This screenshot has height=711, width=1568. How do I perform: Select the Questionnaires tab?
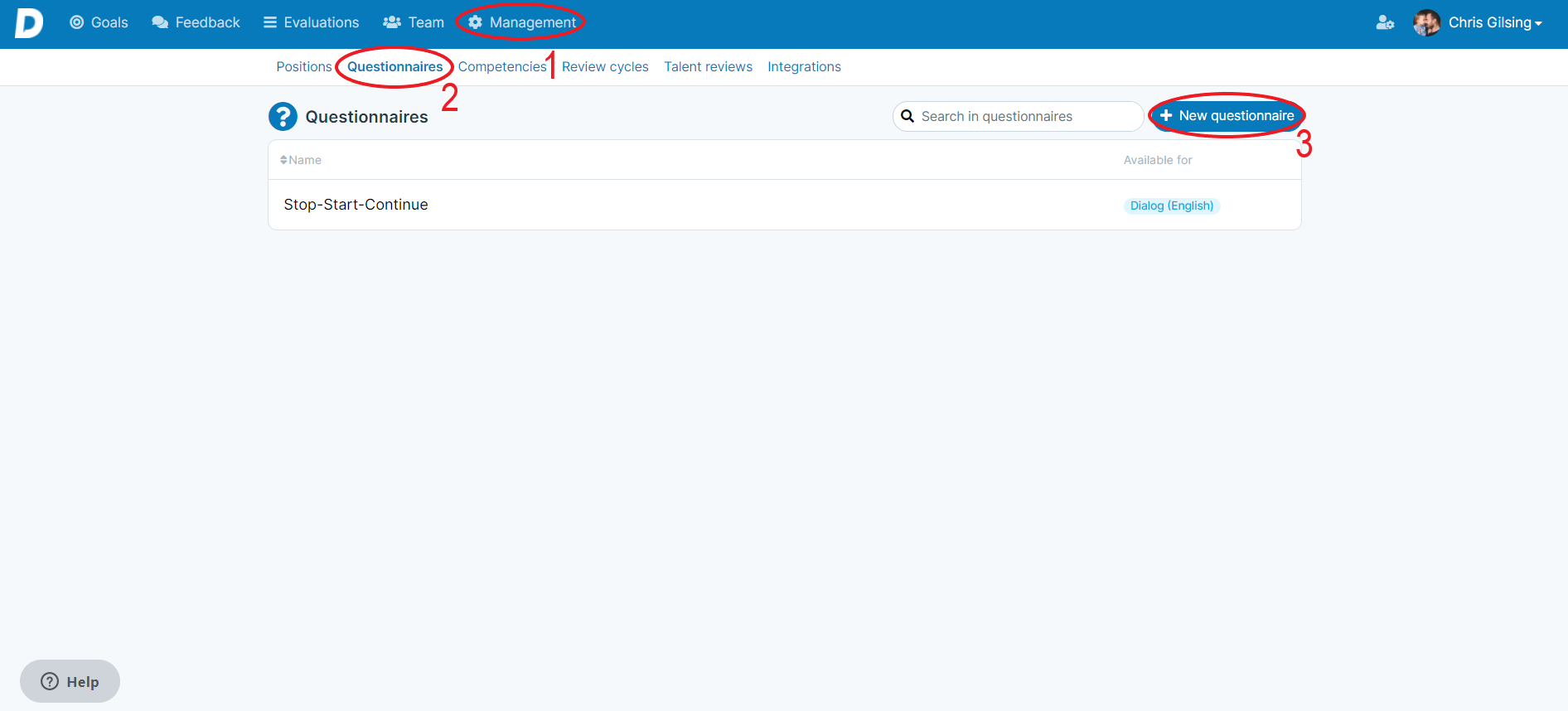coord(395,66)
